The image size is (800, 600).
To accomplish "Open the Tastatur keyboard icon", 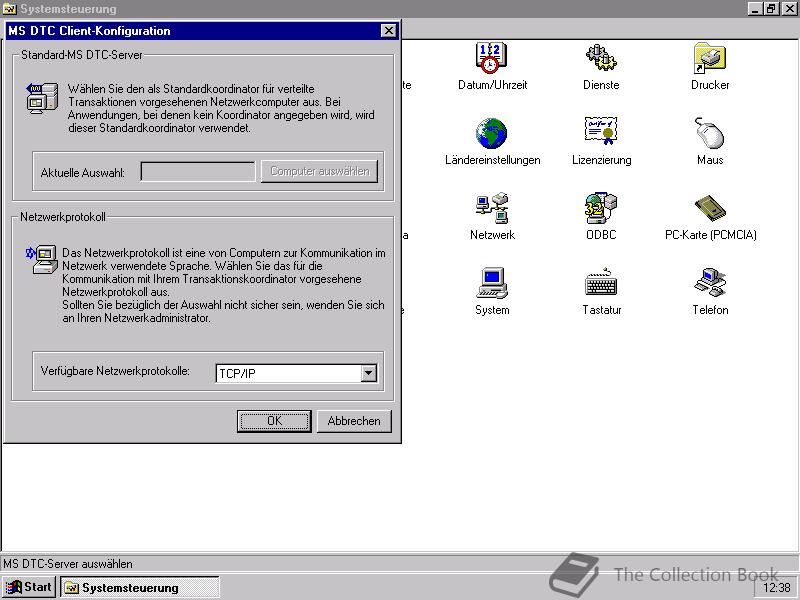I will [601, 283].
